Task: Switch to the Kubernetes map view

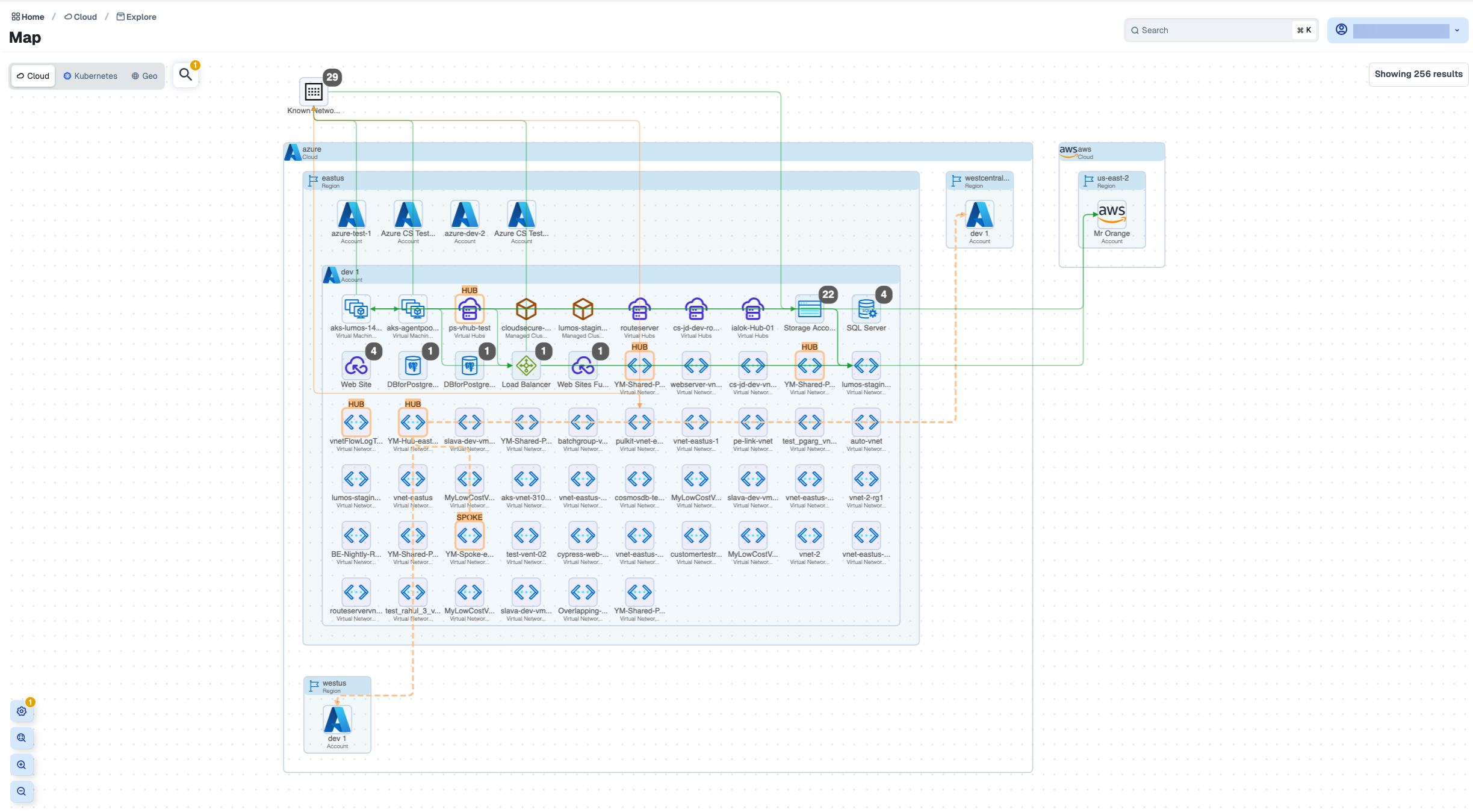Action: pyautogui.click(x=90, y=76)
